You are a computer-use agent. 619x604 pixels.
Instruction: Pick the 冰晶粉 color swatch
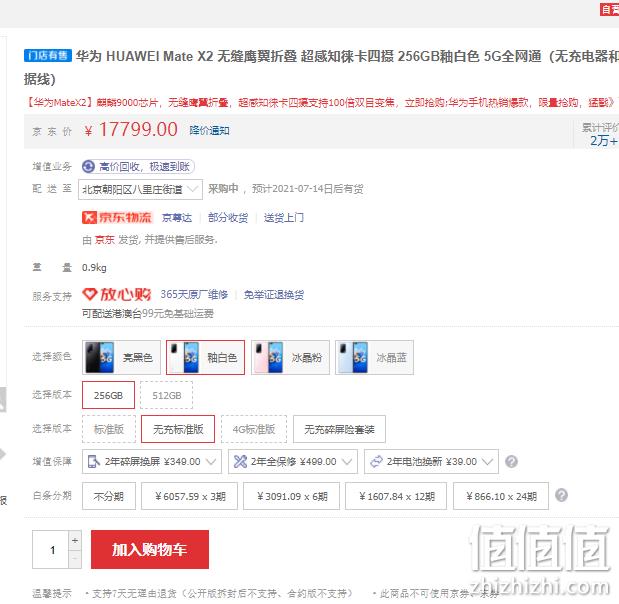290,357
